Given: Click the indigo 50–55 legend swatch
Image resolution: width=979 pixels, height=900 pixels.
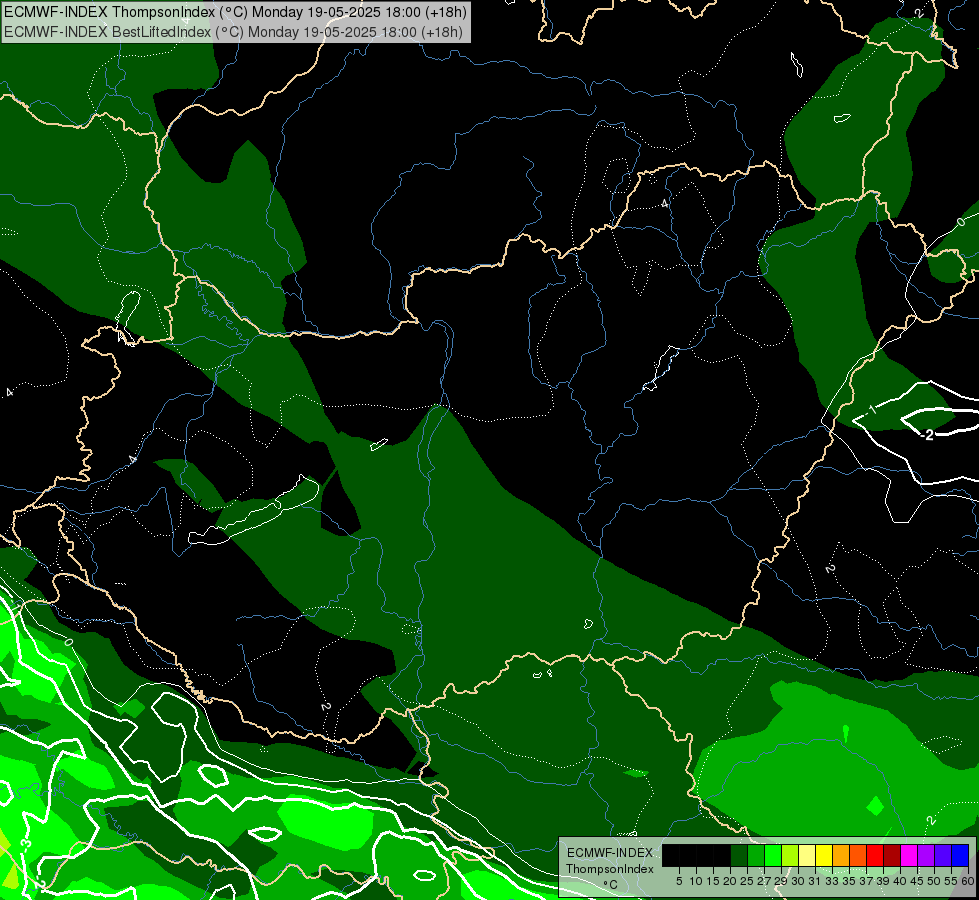Looking at the screenshot, I should tap(943, 856).
